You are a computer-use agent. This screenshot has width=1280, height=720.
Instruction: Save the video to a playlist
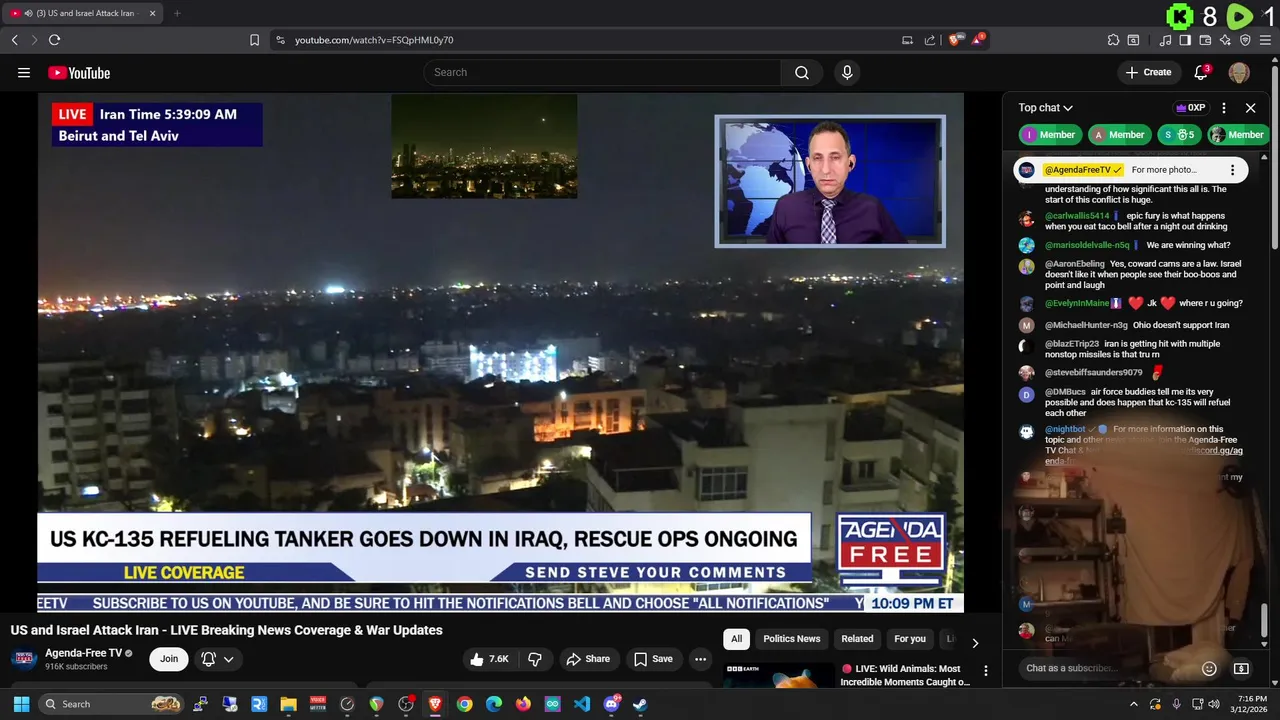pos(653,659)
